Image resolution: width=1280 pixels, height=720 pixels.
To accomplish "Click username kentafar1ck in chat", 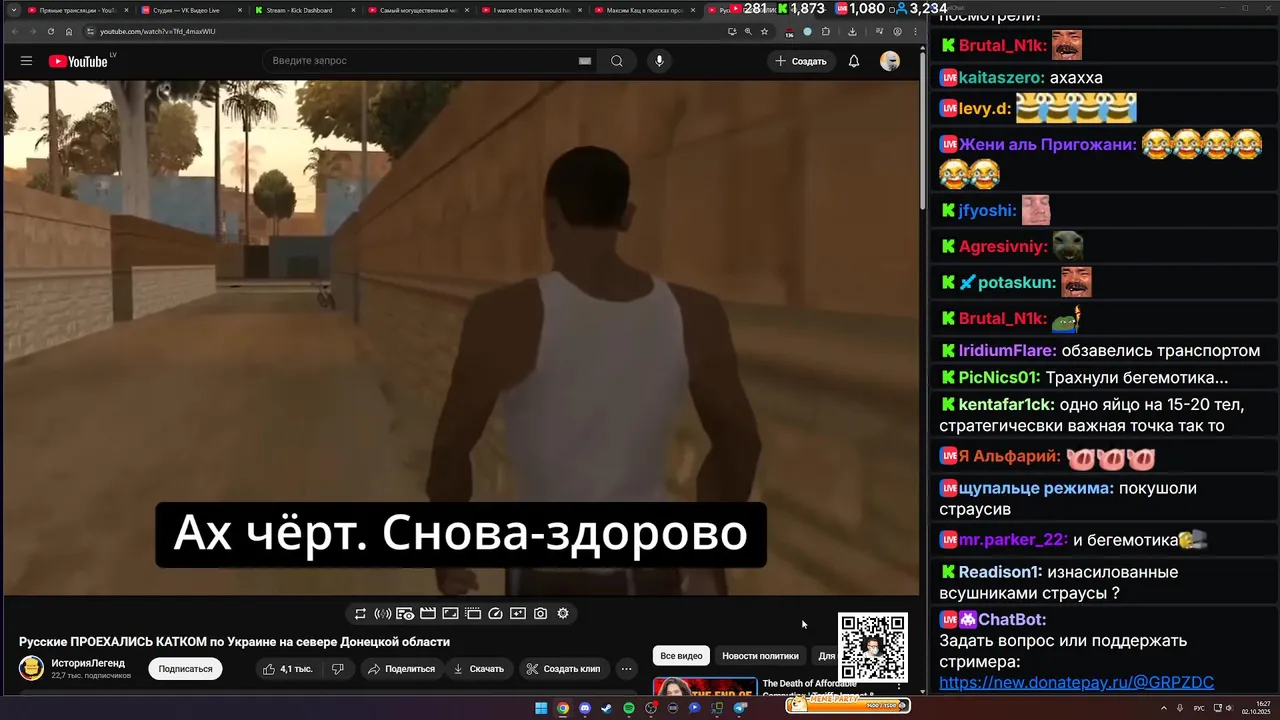I will (x=1006, y=405).
